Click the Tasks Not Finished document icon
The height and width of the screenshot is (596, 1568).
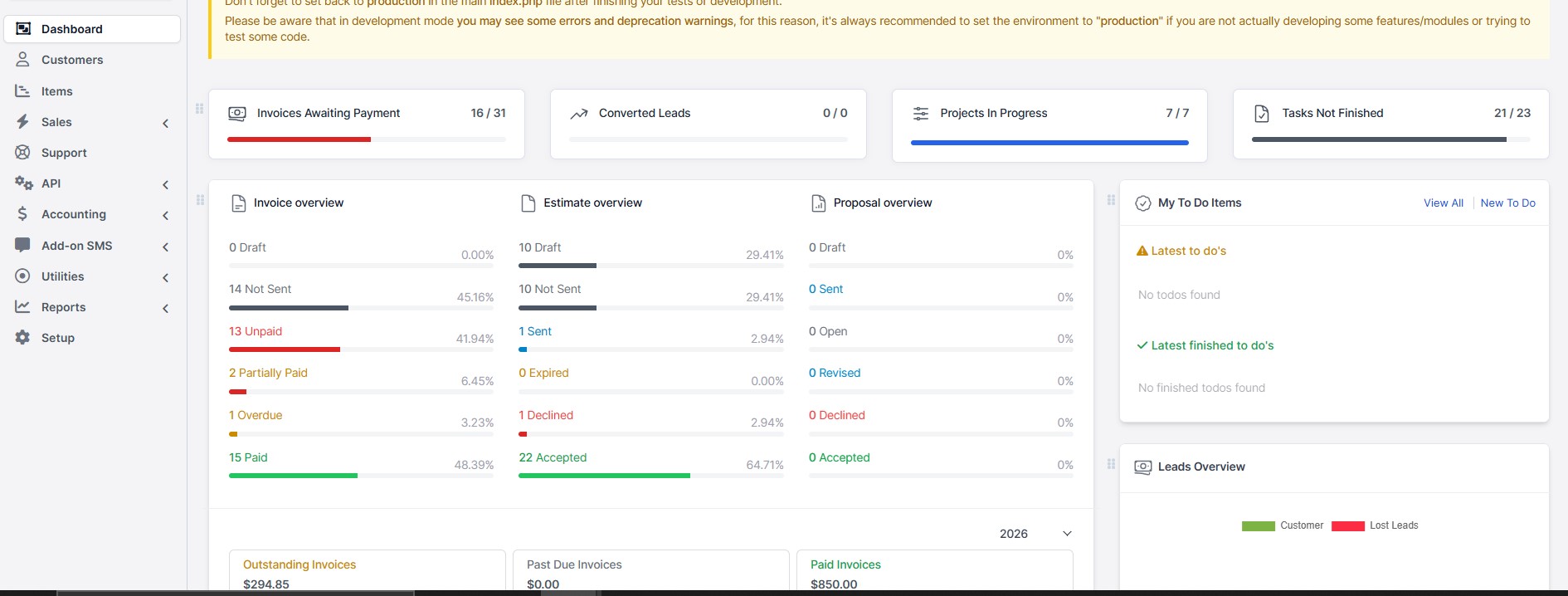pos(1262,113)
